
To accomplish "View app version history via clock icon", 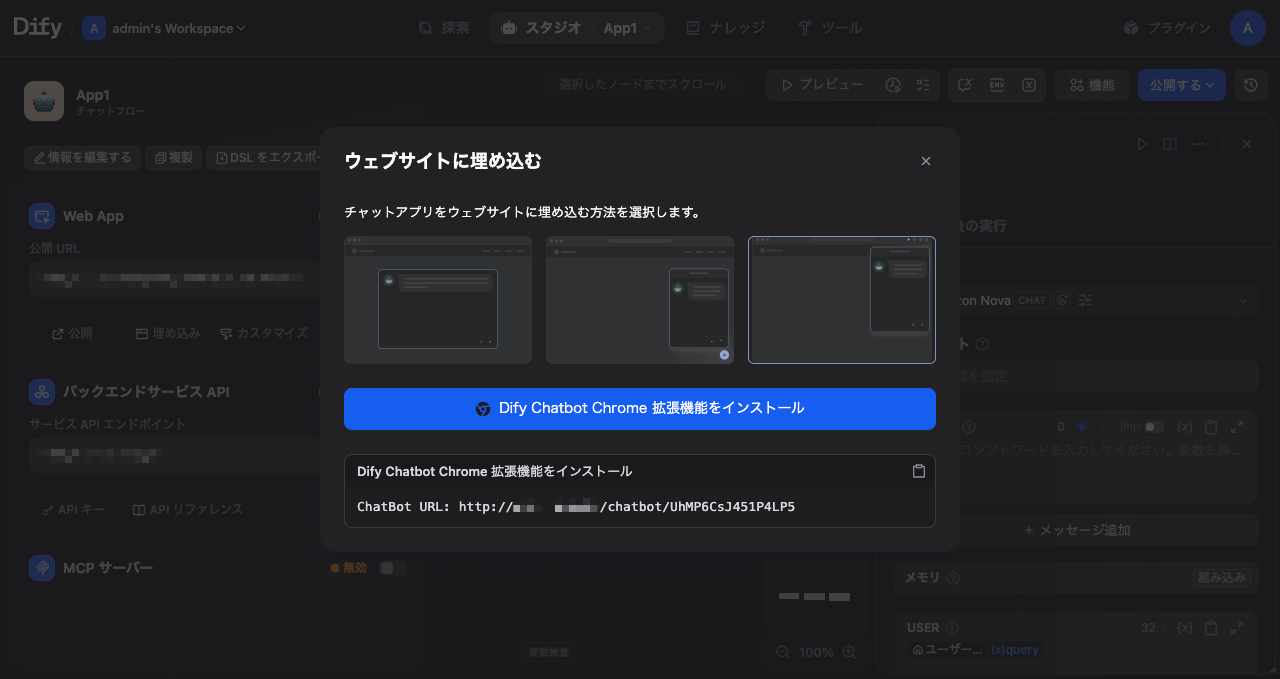I will pyautogui.click(x=1250, y=84).
